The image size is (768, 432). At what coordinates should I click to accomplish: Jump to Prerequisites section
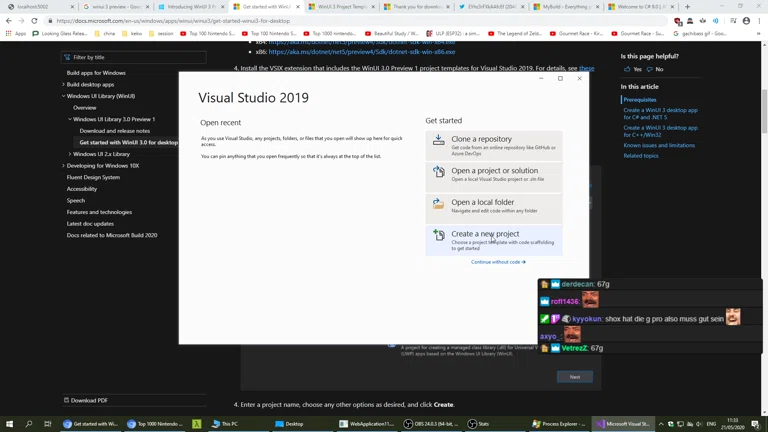click(640, 99)
